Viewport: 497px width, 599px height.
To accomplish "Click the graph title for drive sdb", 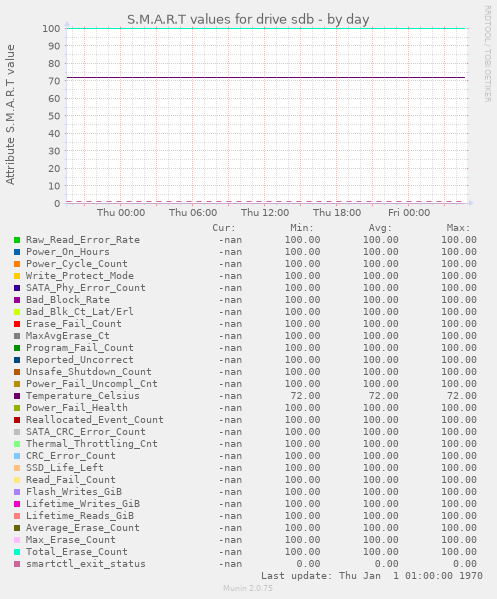I will 248,19.
